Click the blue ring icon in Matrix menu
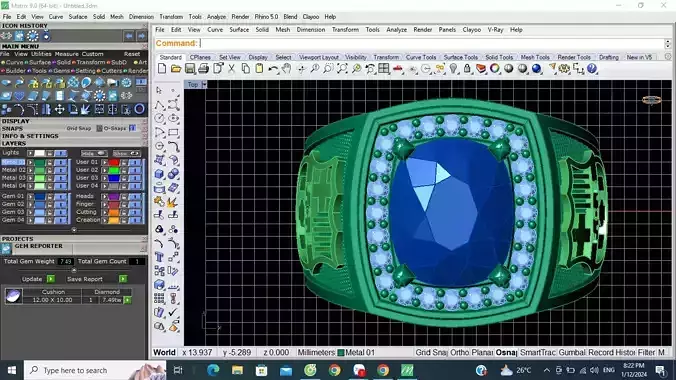The image size is (676, 380). [139, 109]
